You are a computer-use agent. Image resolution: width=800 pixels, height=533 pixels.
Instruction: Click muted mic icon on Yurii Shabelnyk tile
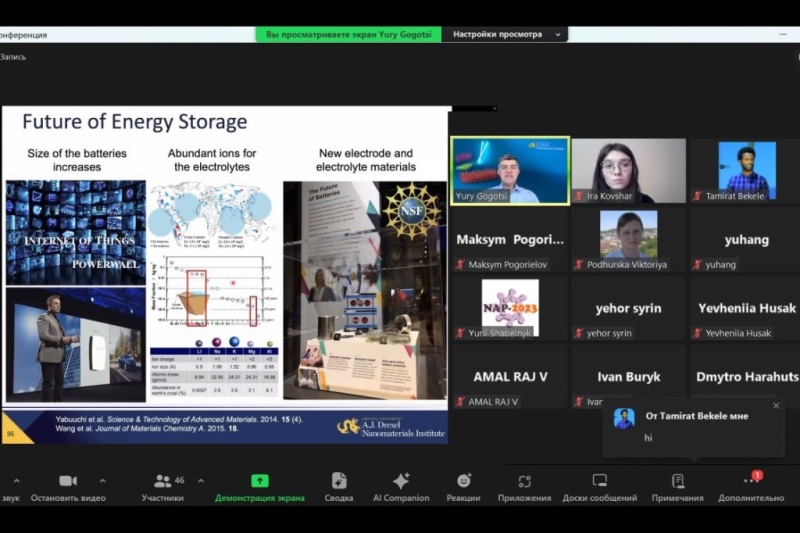pyautogui.click(x=460, y=333)
